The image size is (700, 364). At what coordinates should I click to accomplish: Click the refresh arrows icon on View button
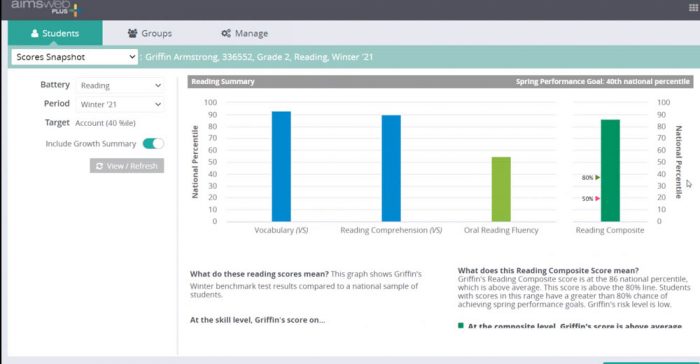99,166
